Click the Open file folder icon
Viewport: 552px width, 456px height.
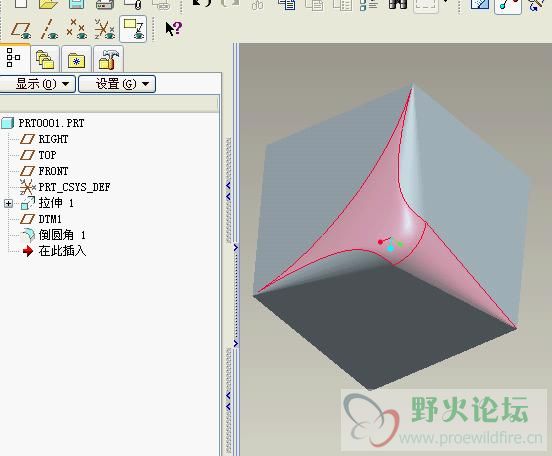48,4
